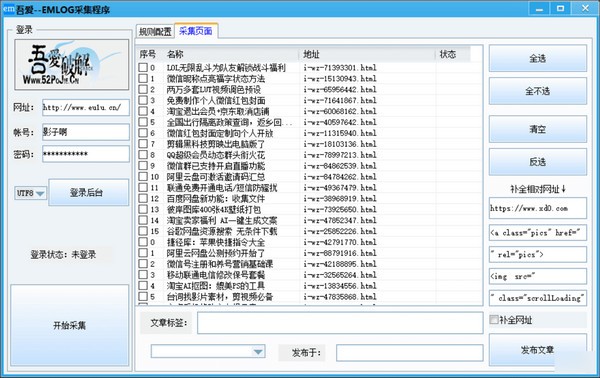
Task: Select row 谷歌网盘资源搜索 无条件下载
Action: 309,231
